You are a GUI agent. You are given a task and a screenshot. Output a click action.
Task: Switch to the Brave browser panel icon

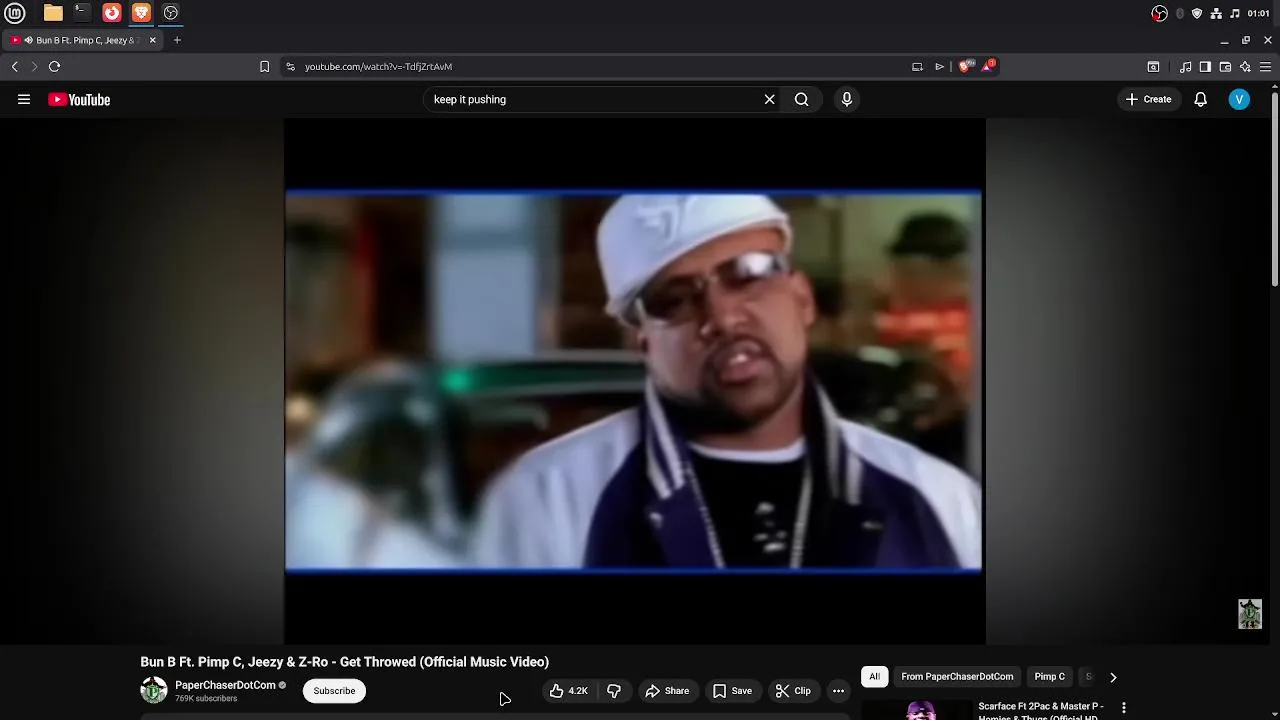coord(141,13)
